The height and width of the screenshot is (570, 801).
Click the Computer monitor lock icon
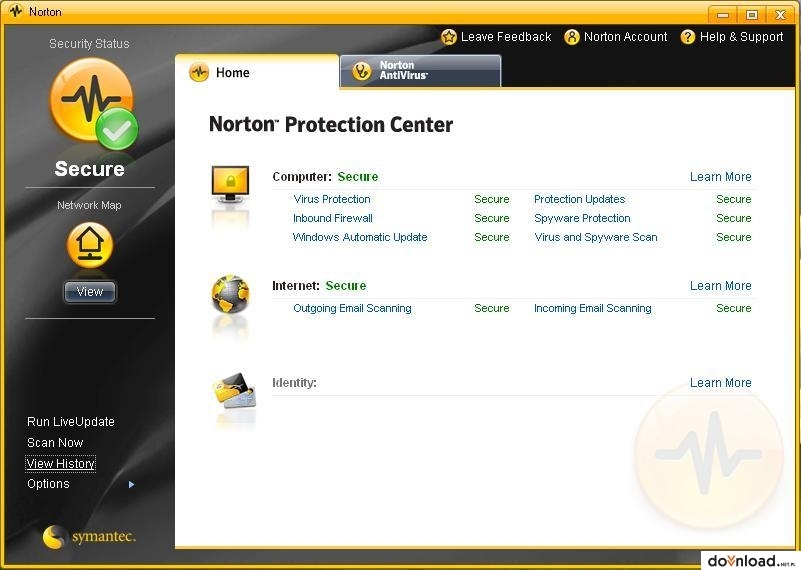point(230,184)
